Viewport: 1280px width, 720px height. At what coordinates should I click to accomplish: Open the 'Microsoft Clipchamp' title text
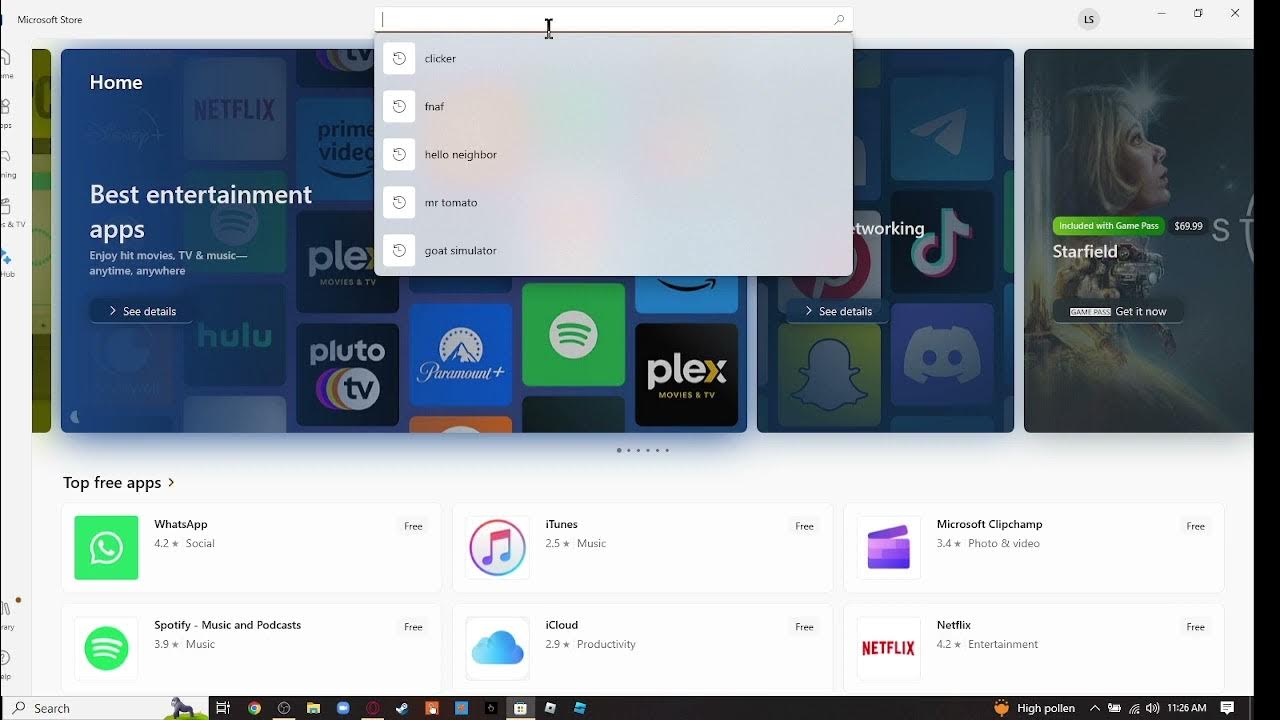pos(989,524)
